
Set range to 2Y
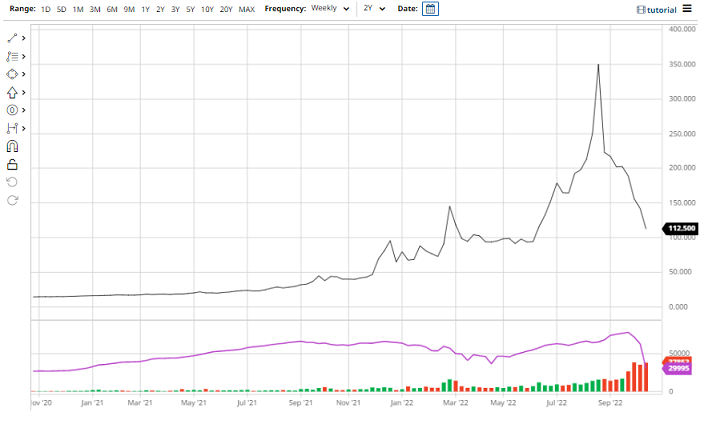coord(160,9)
